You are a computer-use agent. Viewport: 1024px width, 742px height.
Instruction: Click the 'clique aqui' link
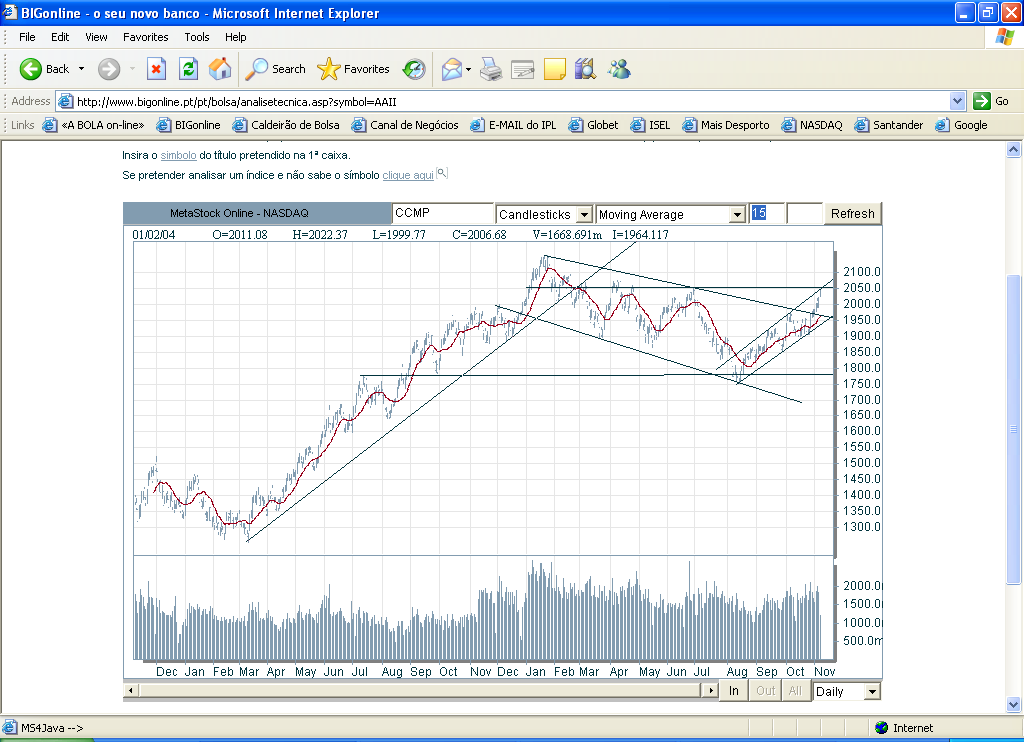click(x=407, y=175)
